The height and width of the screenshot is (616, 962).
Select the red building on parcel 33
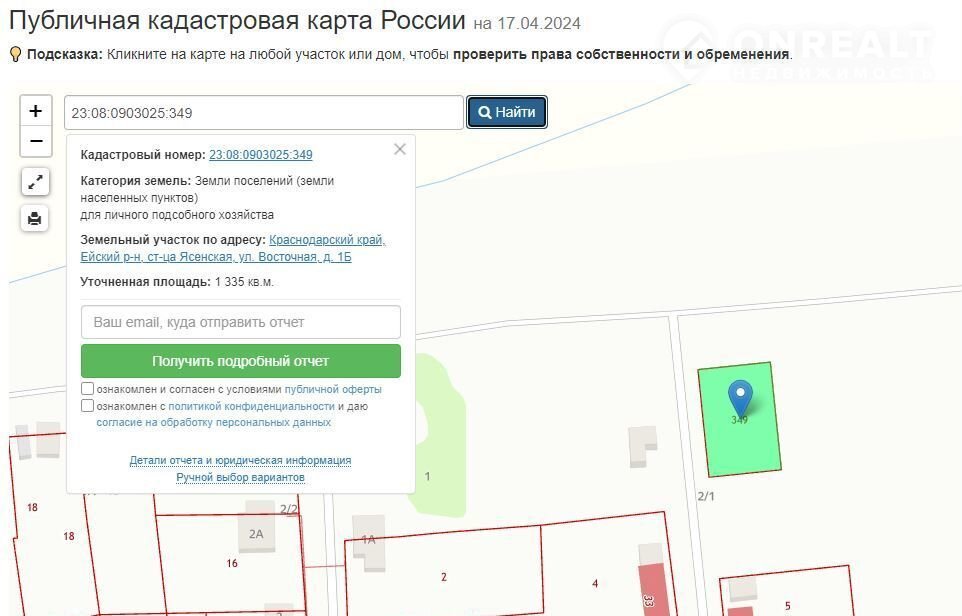pyautogui.click(x=652, y=590)
